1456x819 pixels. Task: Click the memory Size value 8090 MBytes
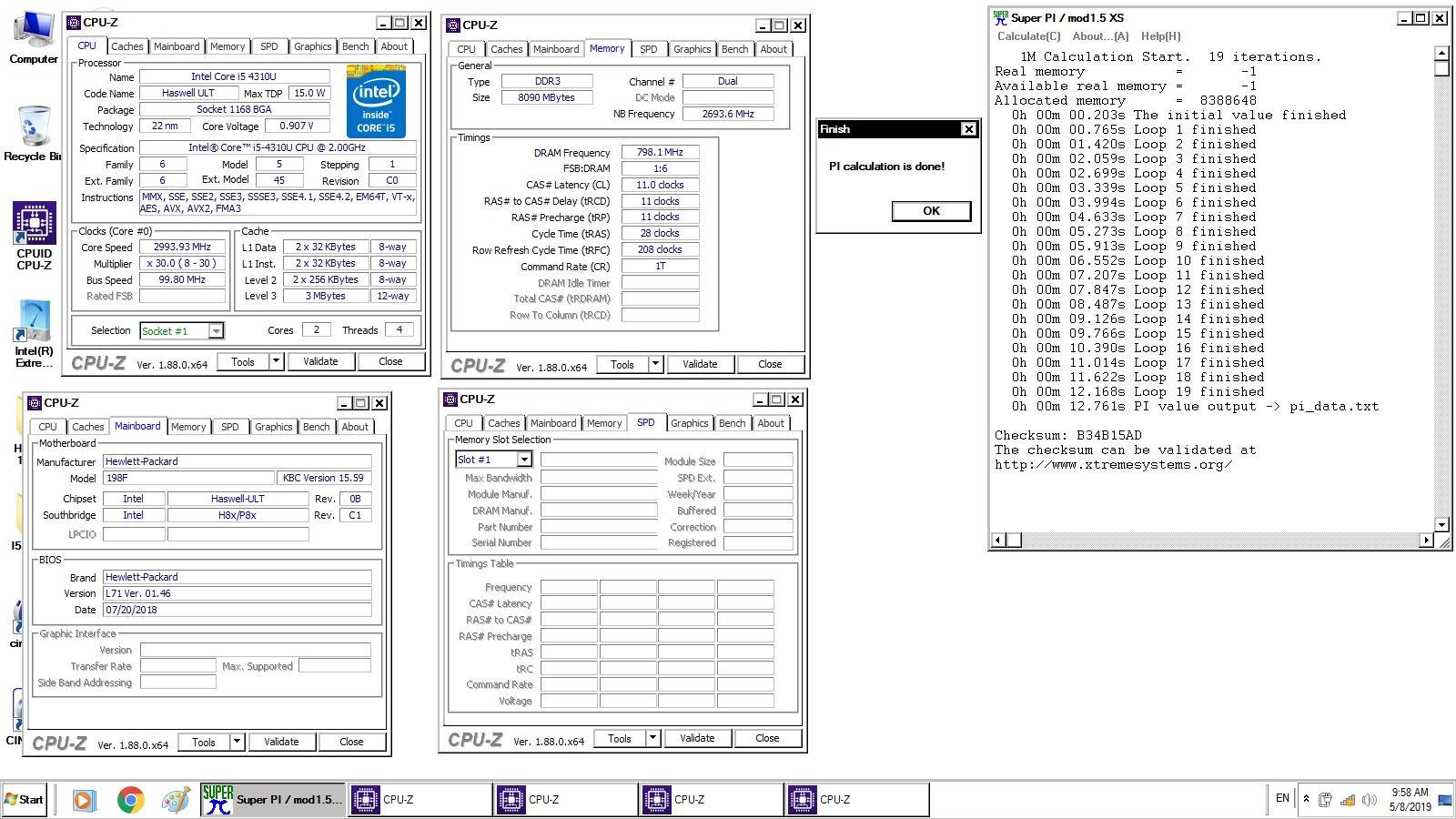tap(546, 97)
